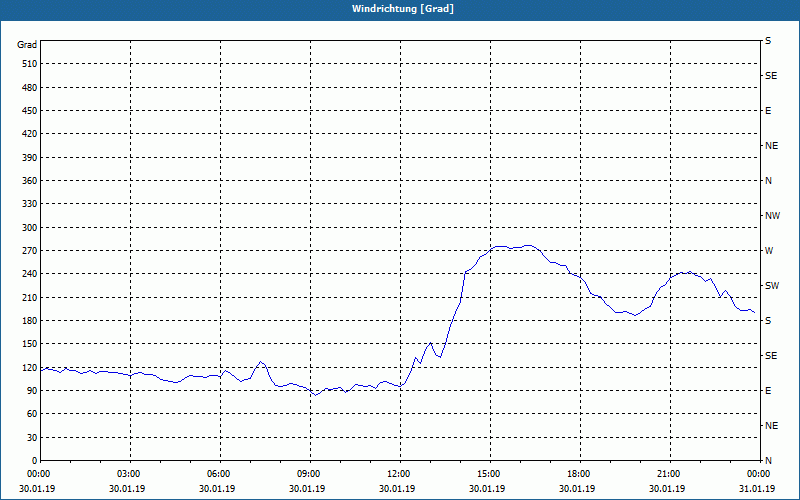Pick the 21:00 time axis label
The width and height of the screenshot is (800, 500).
670,474
